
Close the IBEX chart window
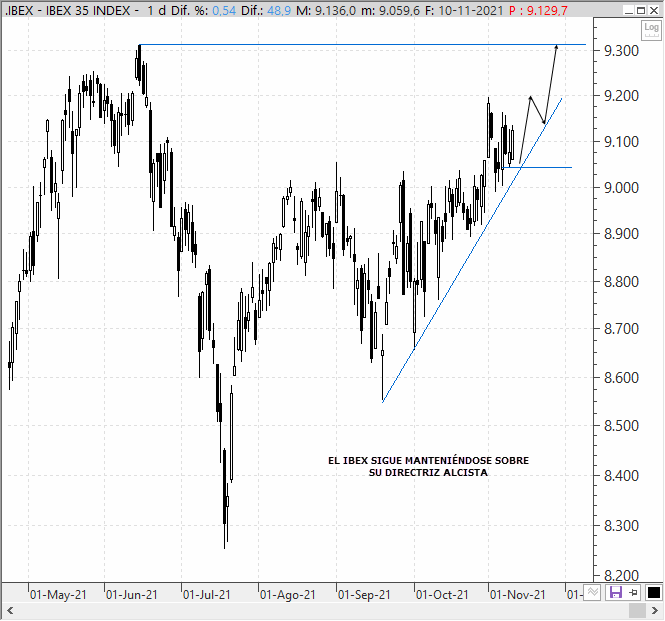point(654,11)
